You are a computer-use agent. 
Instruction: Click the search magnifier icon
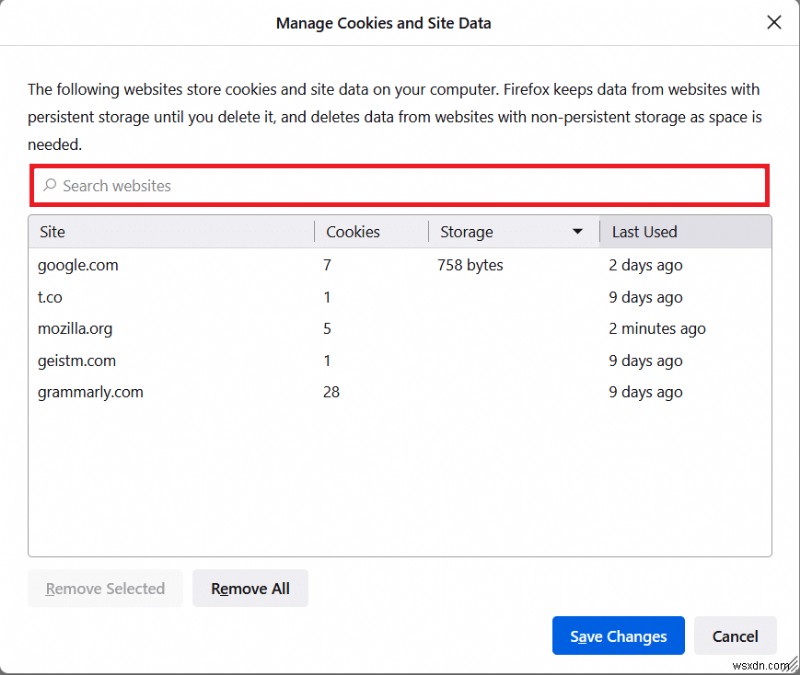pos(49,186)
